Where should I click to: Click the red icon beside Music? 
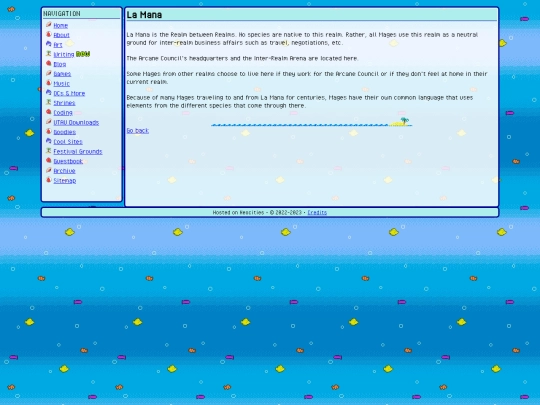point(49,83)
